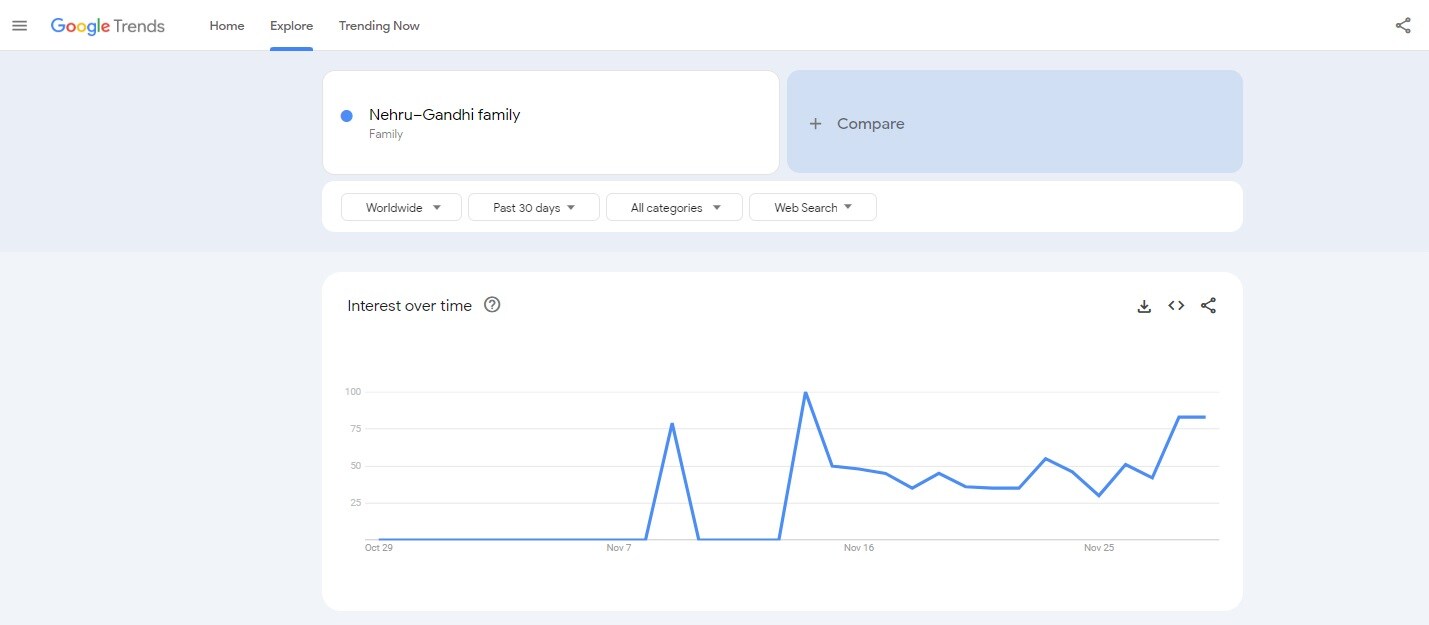The height and width of the screenshot is (625, 1429).
Task: Select the Explore tab
Action: coord(291,26)
